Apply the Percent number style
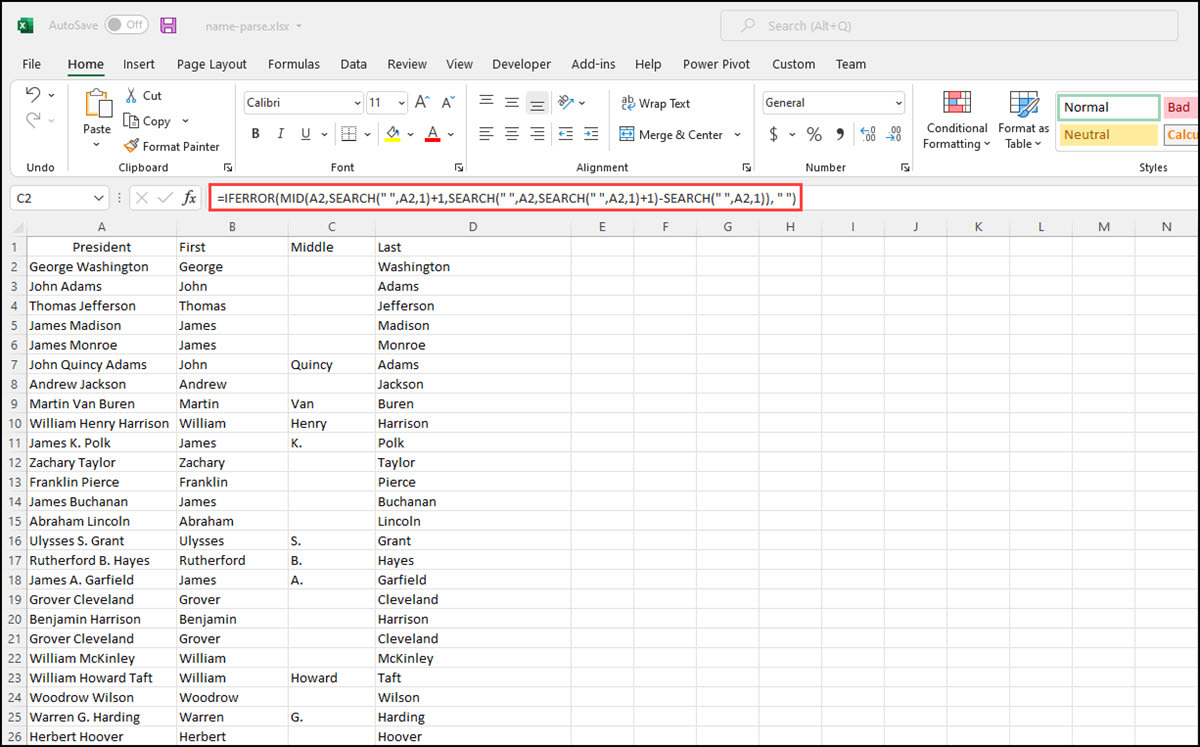 point(814,133)
